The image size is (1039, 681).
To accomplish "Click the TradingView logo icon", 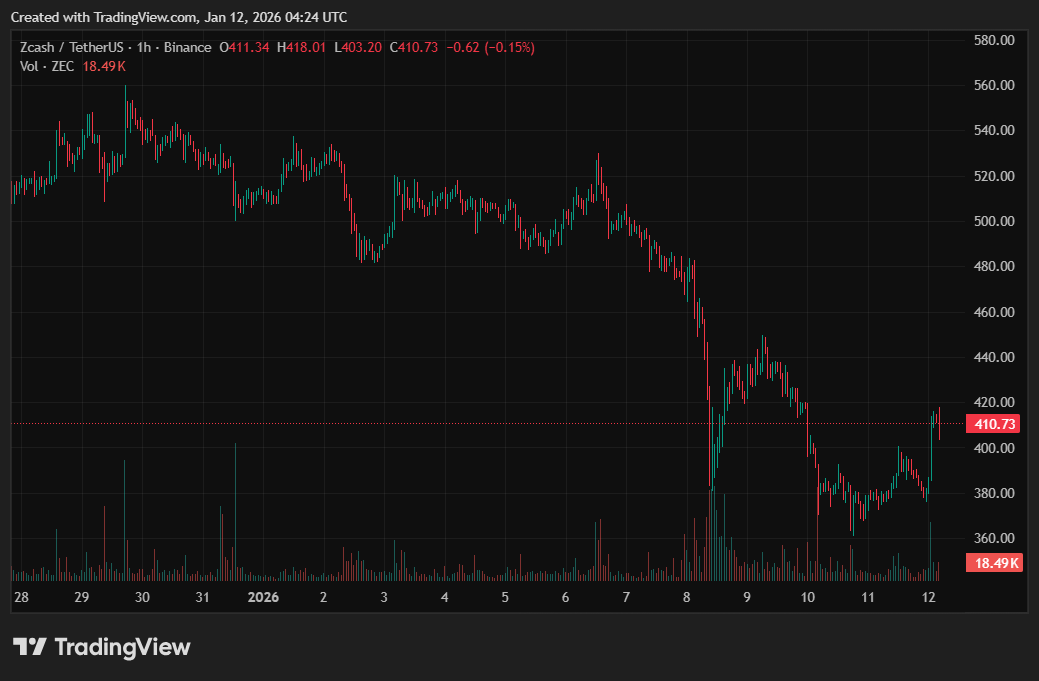I will (29, 647).
